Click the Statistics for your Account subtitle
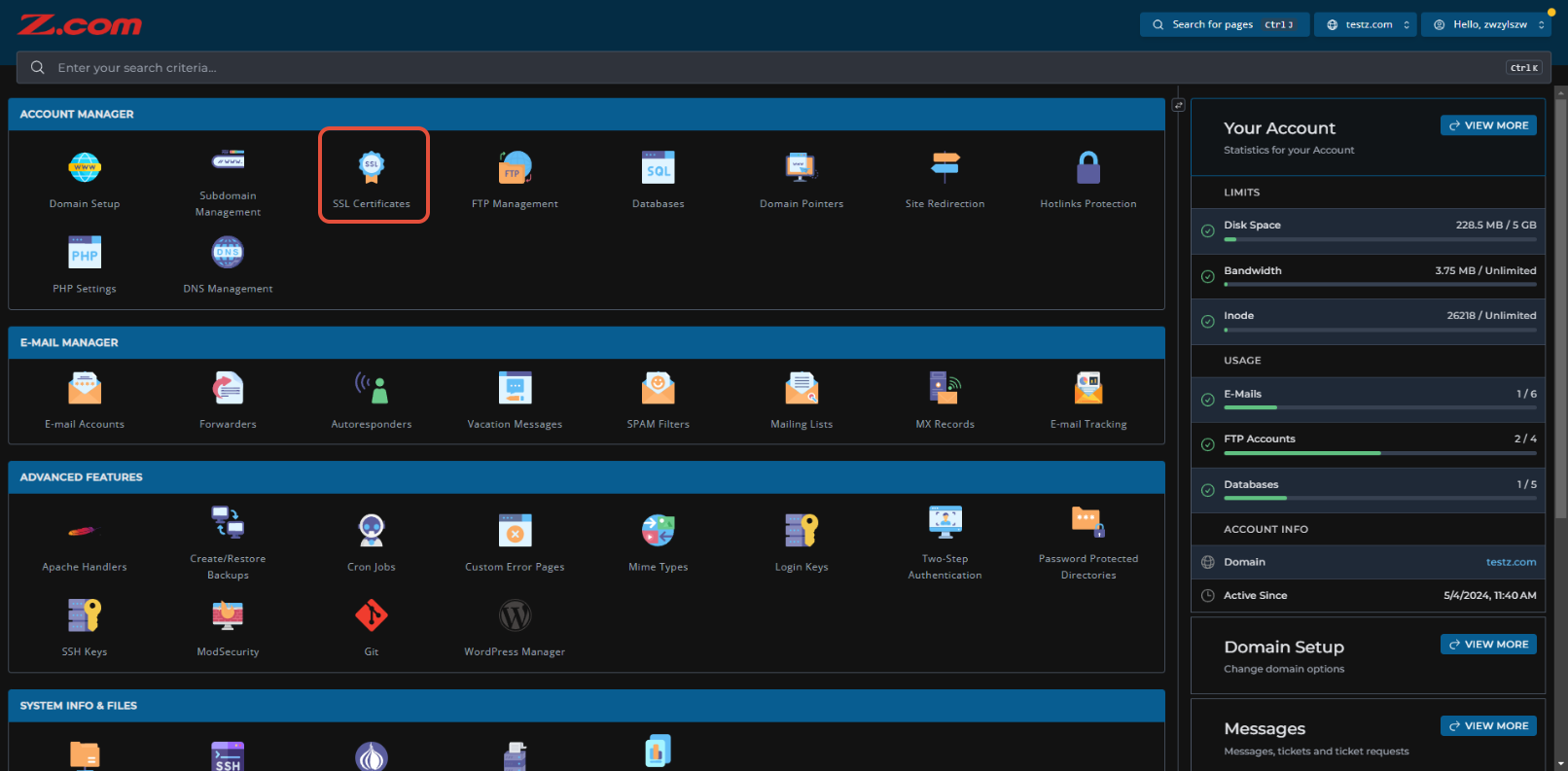 pos(1289,150)
